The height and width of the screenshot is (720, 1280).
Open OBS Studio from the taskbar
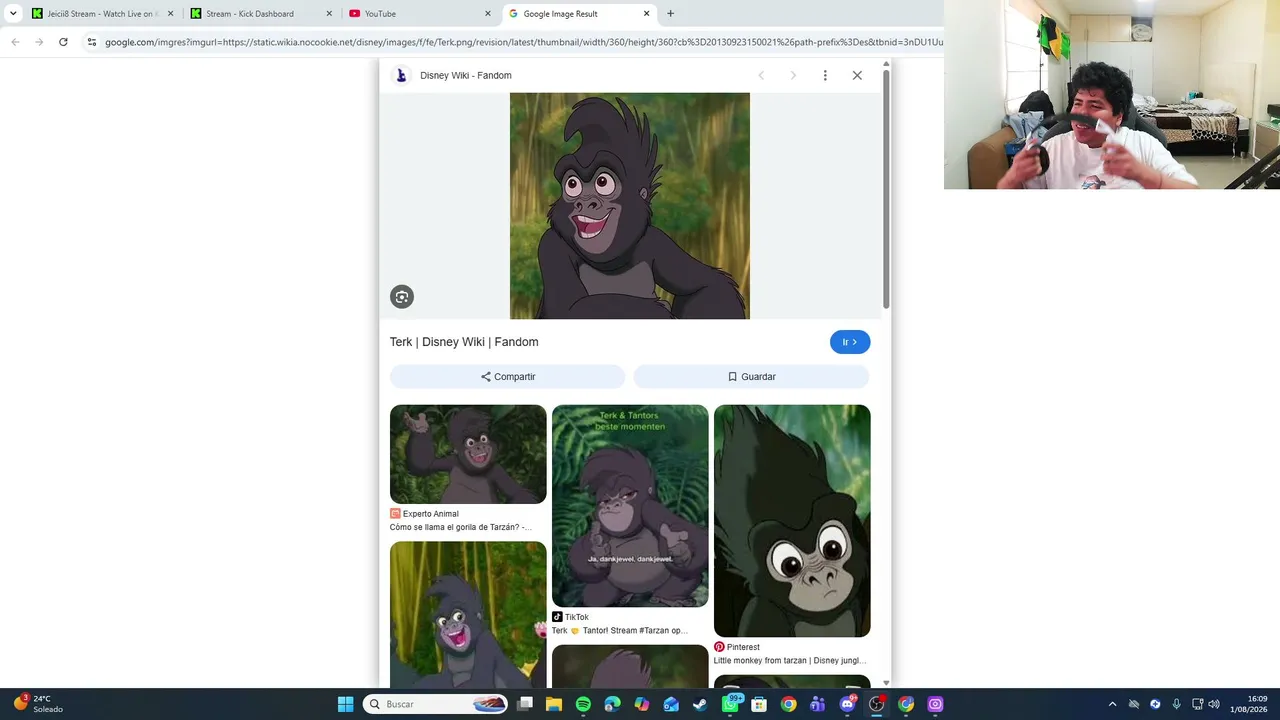click(877, 704)
